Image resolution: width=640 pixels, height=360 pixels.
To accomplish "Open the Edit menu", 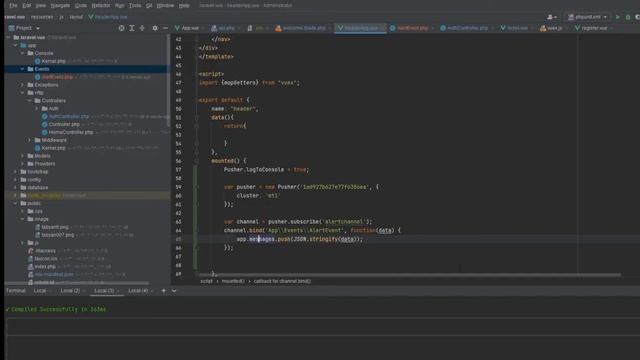I will (x=27, y=6).
